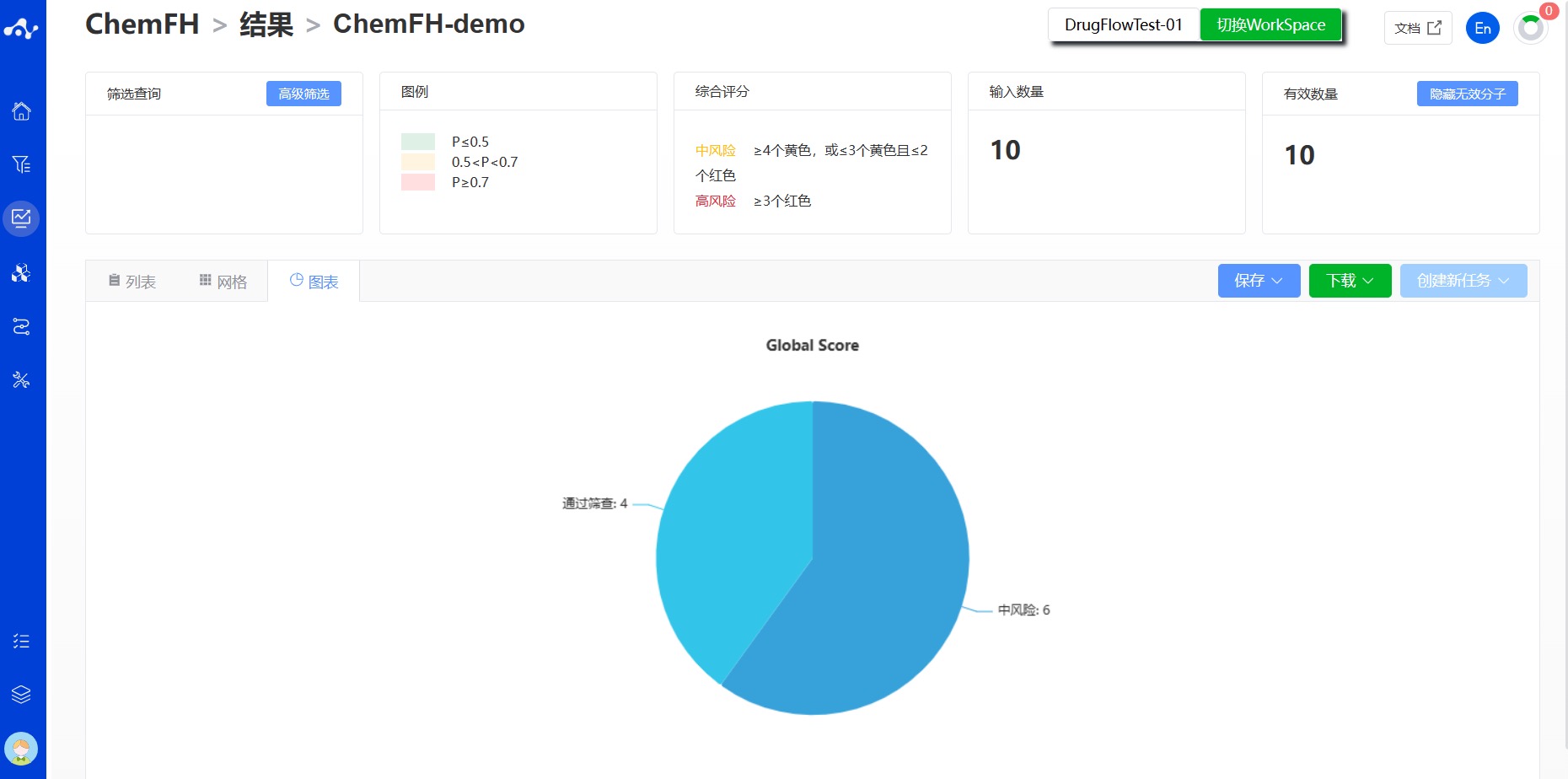The image size is (1568, 779).
Task: Open the workflow route icon in sidebar
Action: (x=21, y=326)
